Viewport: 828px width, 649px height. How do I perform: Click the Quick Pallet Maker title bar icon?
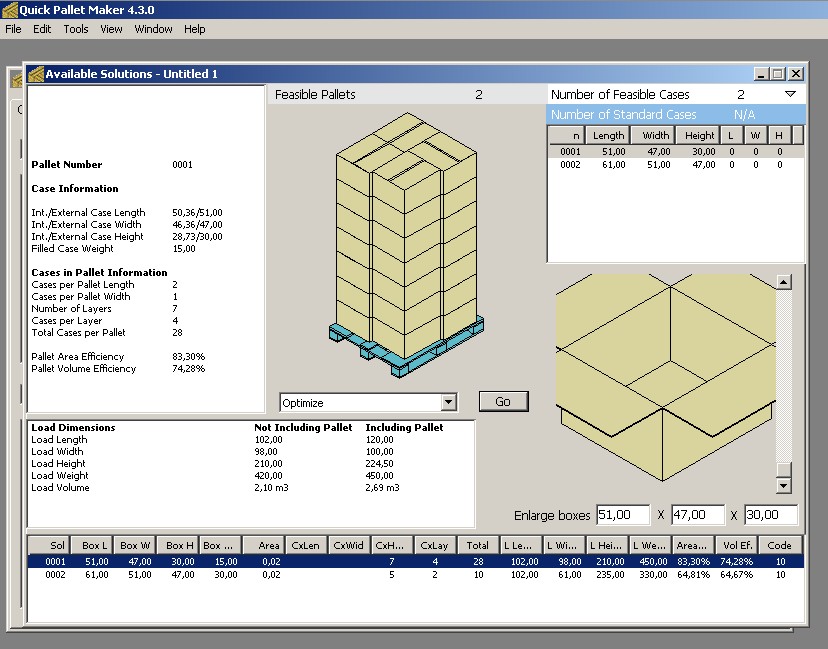[x=10, y=10]
